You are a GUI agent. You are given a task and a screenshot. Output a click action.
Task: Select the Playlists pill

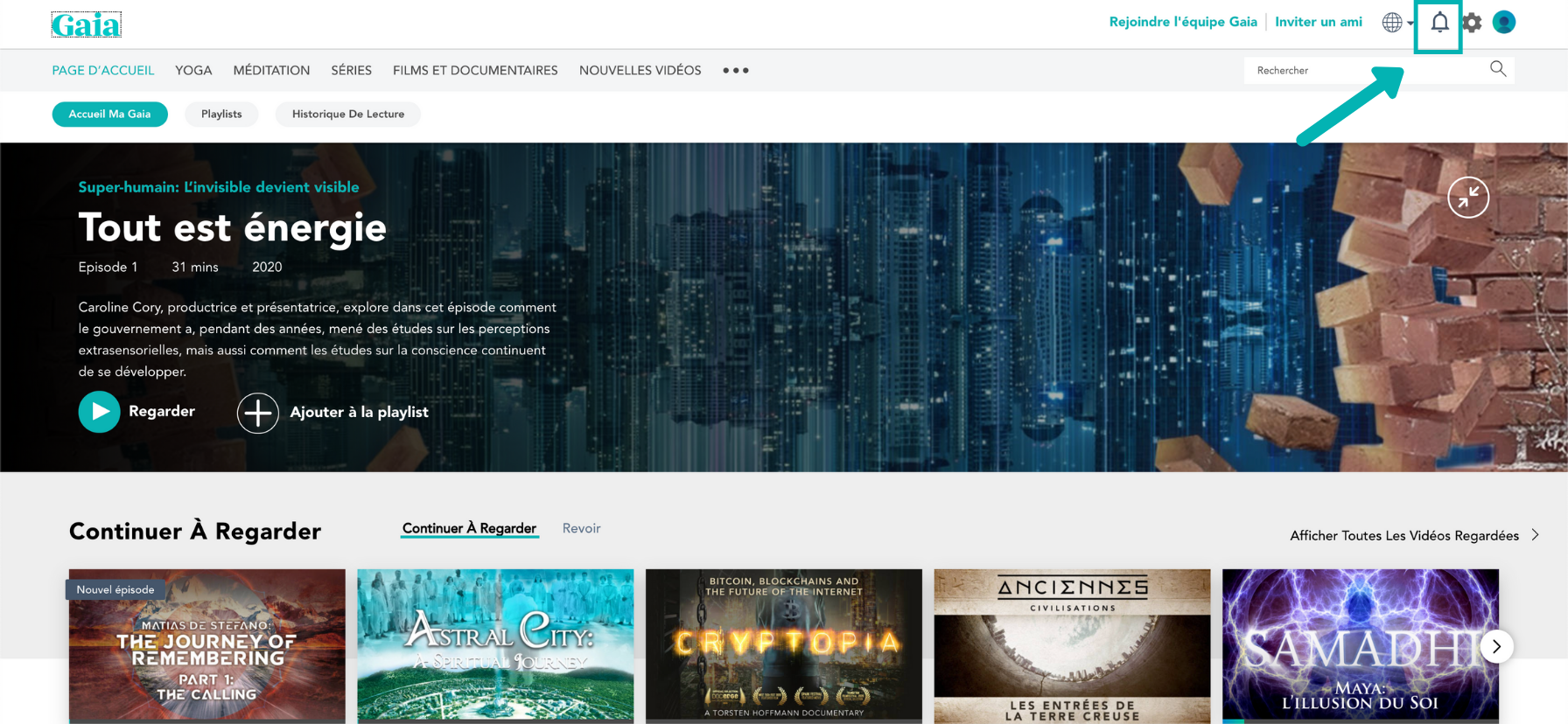click(221, 114)
